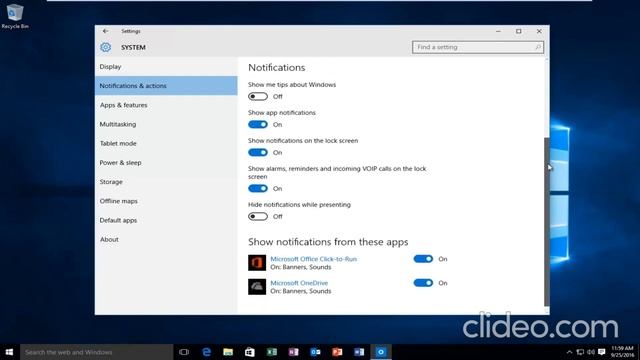This screenshot has height=360, width=640.
Task: Open Tablet mode settings
Action: (x=166, y=143)
